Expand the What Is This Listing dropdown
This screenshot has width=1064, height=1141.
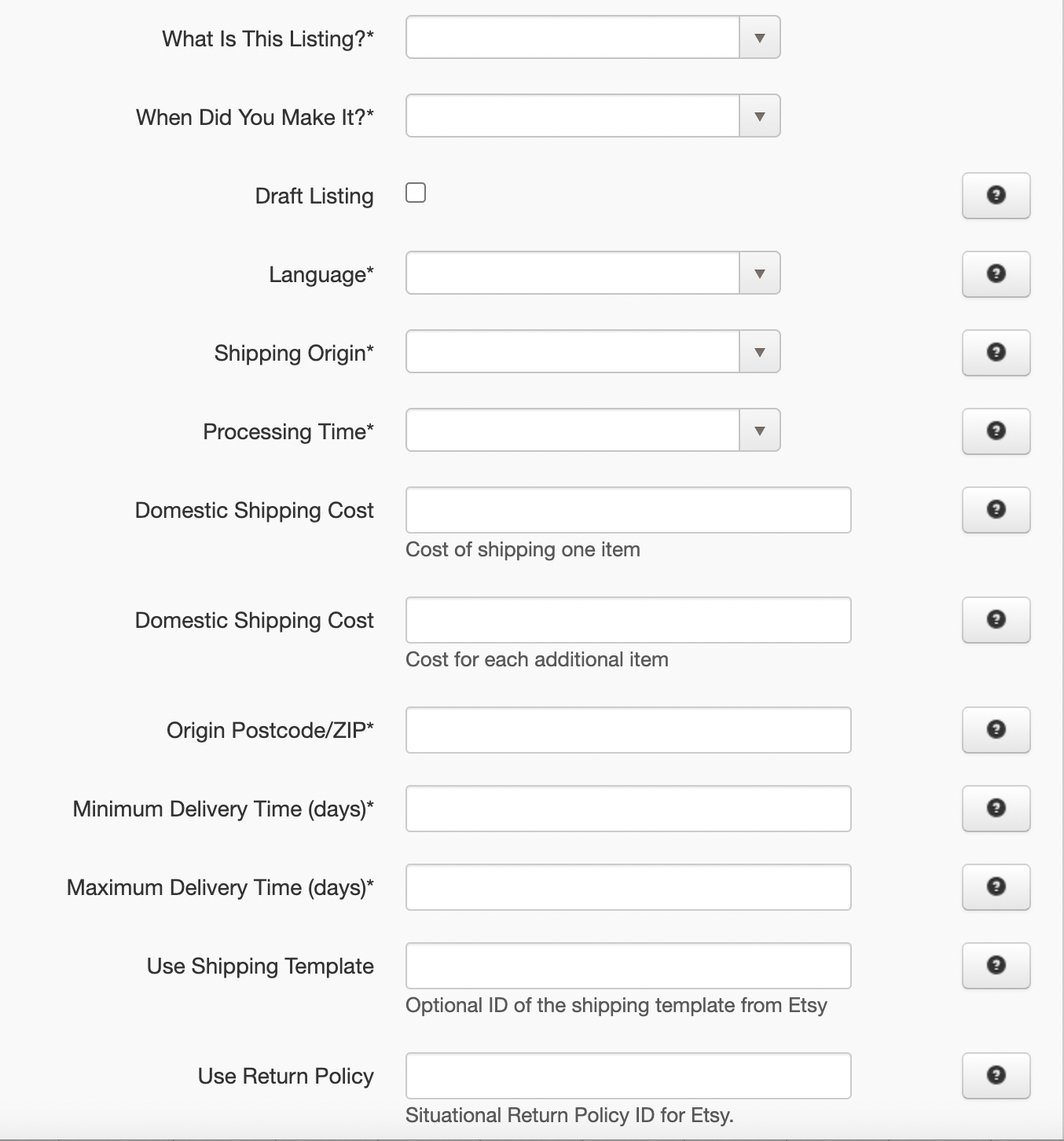click(593, 37)
